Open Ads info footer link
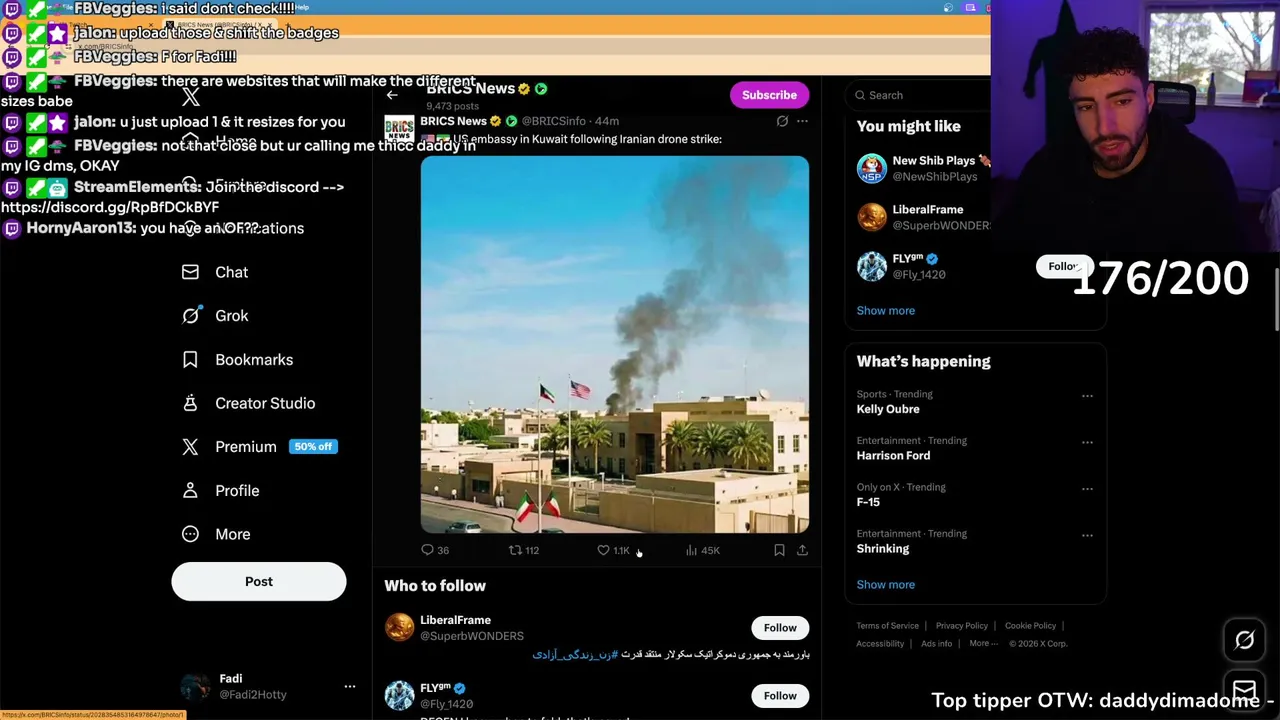This screenshot has height=720, width=1280. click(x=936, y=644)
